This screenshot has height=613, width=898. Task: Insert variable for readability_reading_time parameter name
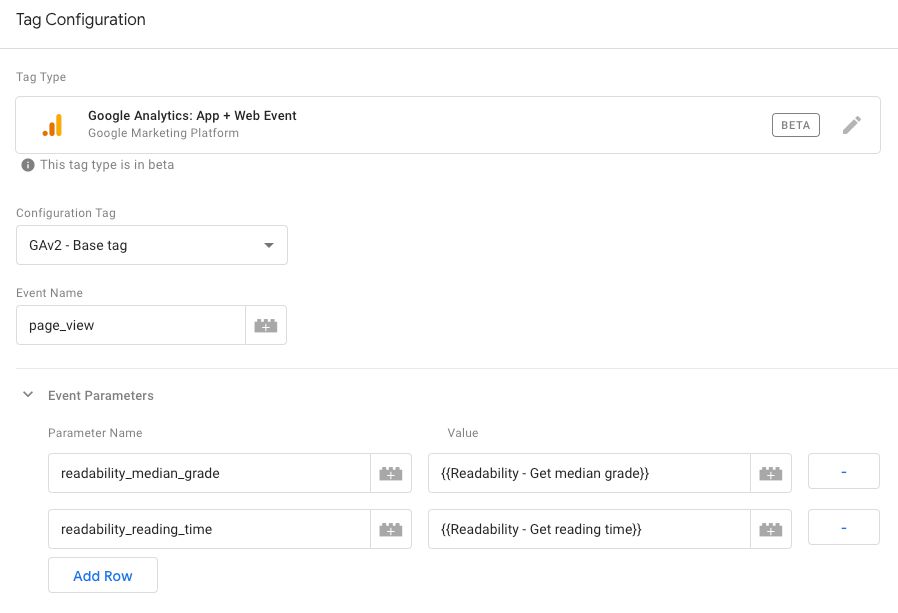point(391,529)
